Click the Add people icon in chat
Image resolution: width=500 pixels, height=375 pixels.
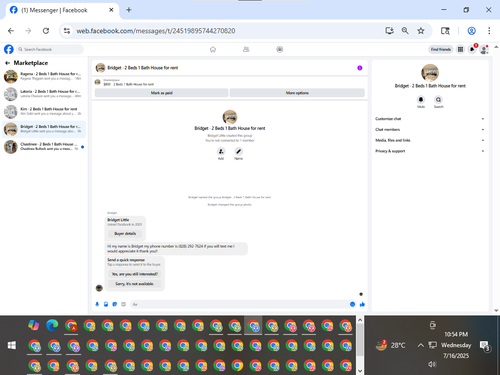pos(221,151)
